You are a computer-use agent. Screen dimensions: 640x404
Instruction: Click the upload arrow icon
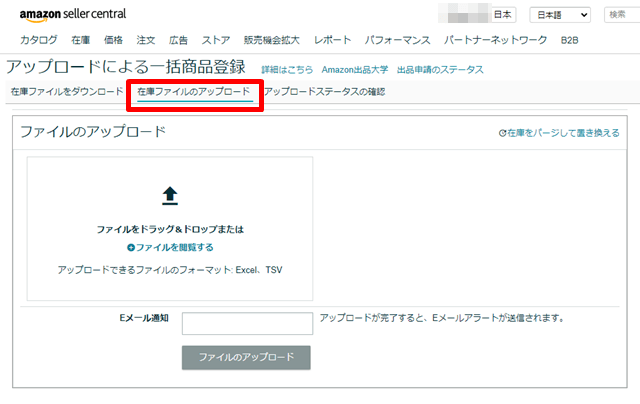169,195
